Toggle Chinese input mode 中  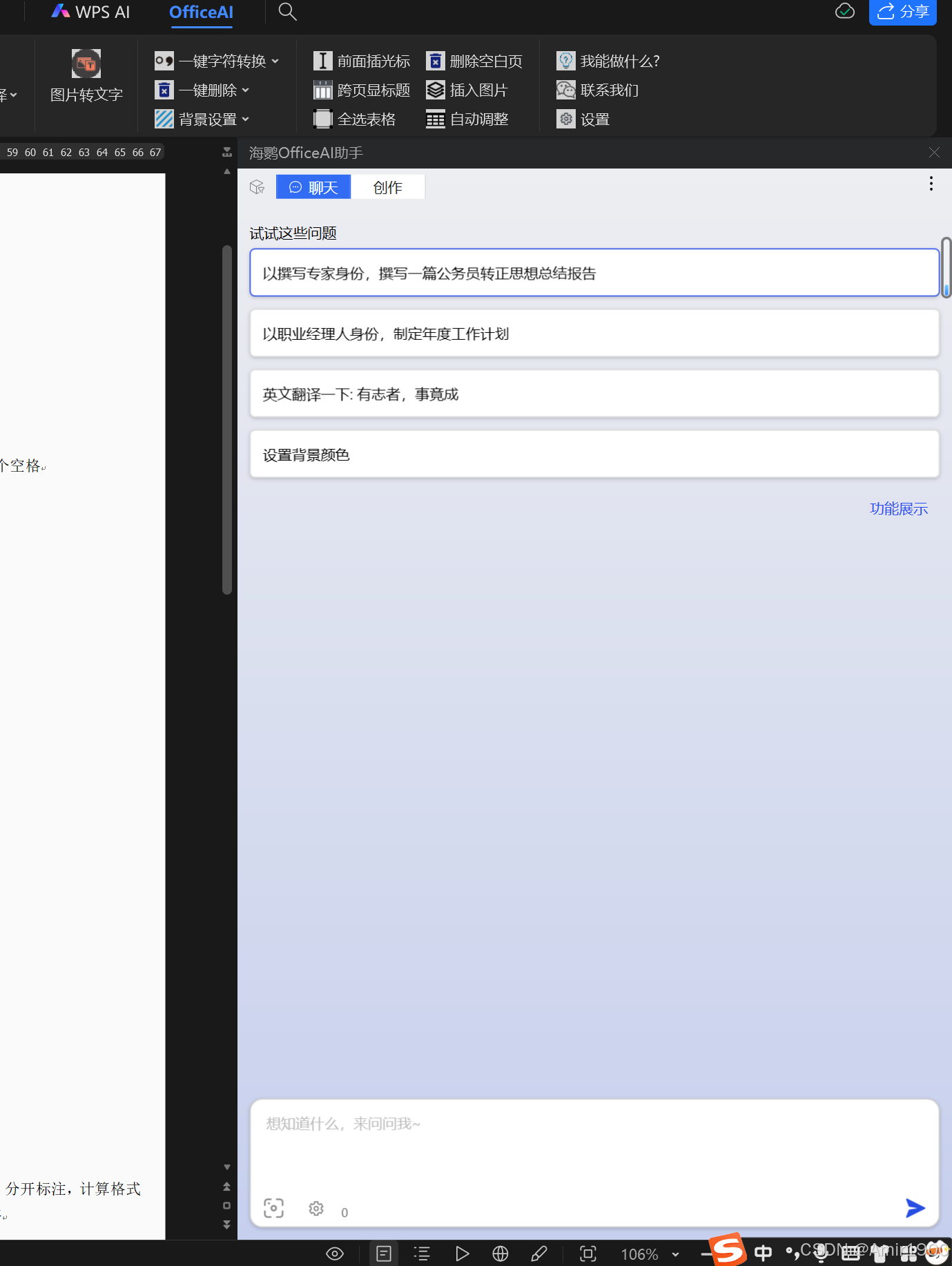tap(764, 1252)
